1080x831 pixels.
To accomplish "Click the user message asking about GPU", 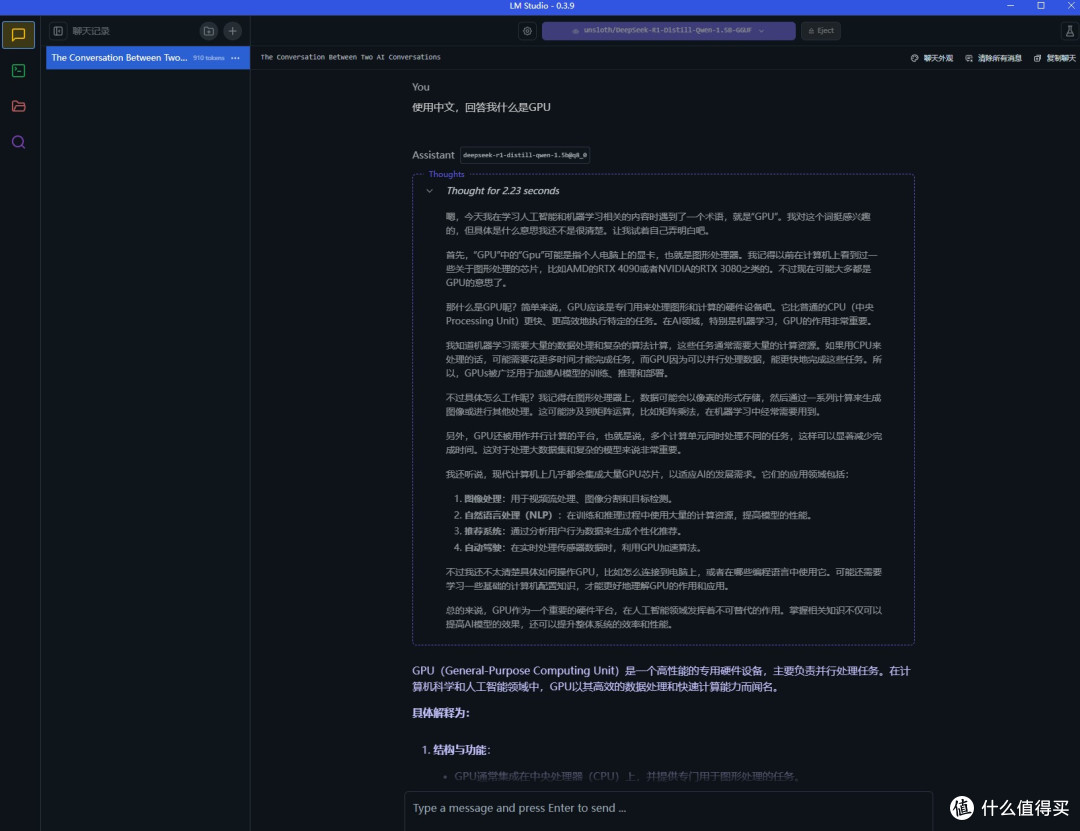I will pyautogui.click(x=481, y=107).
